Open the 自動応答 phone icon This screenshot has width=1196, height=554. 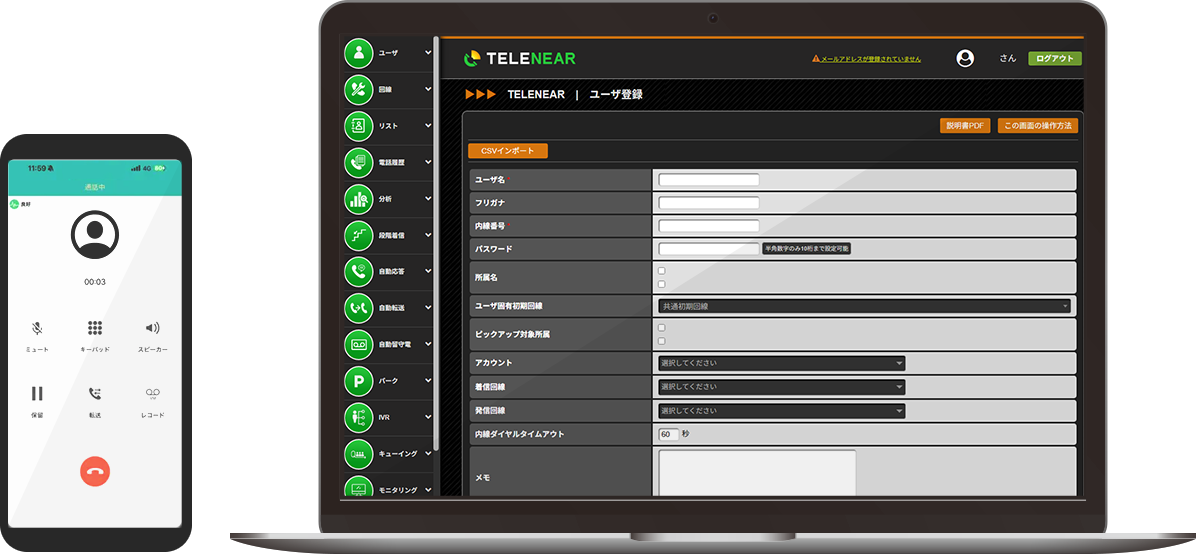click(x=358, y=271)
